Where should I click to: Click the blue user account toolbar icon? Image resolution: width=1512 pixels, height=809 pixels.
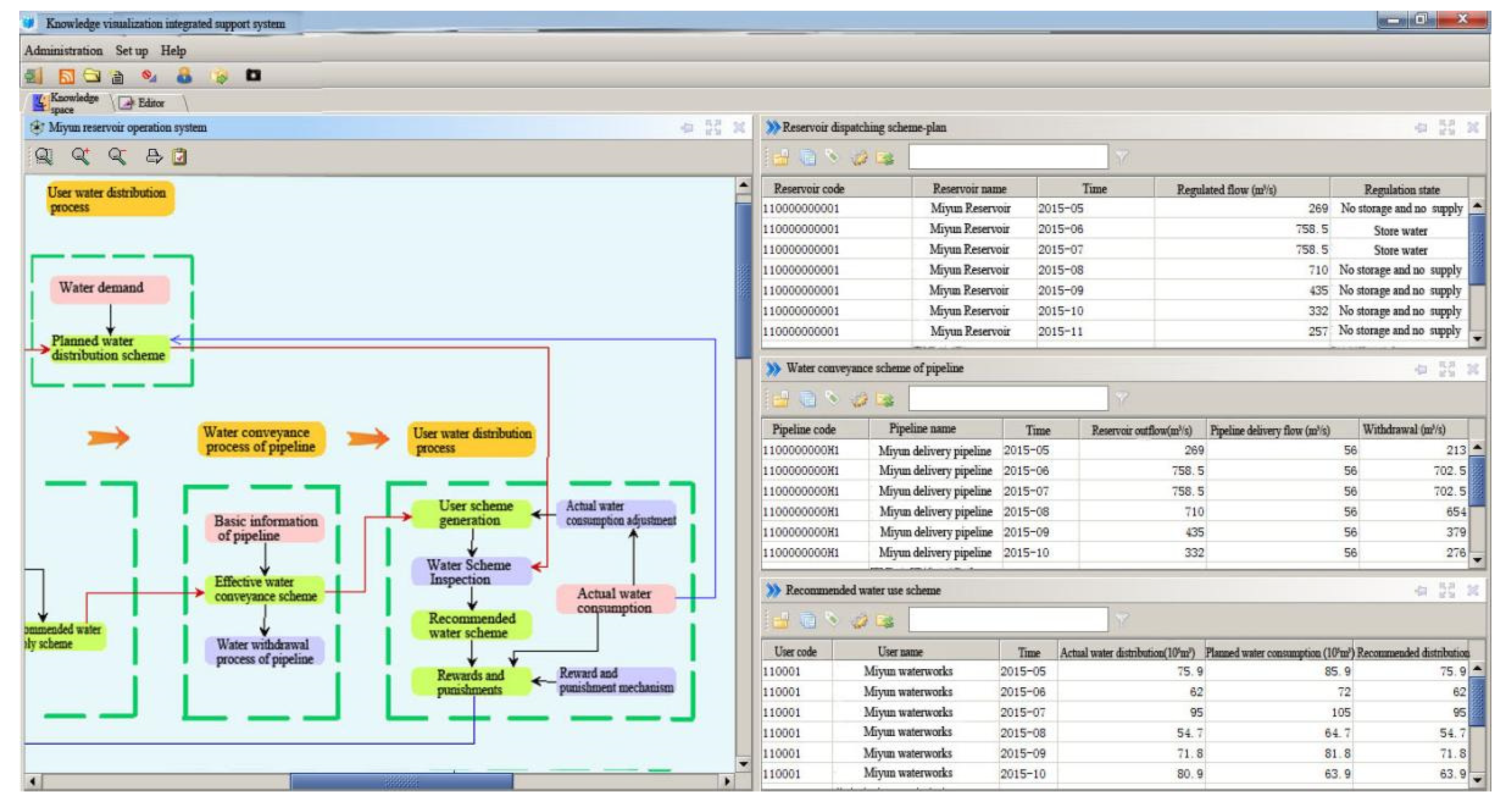coord(184,76)
